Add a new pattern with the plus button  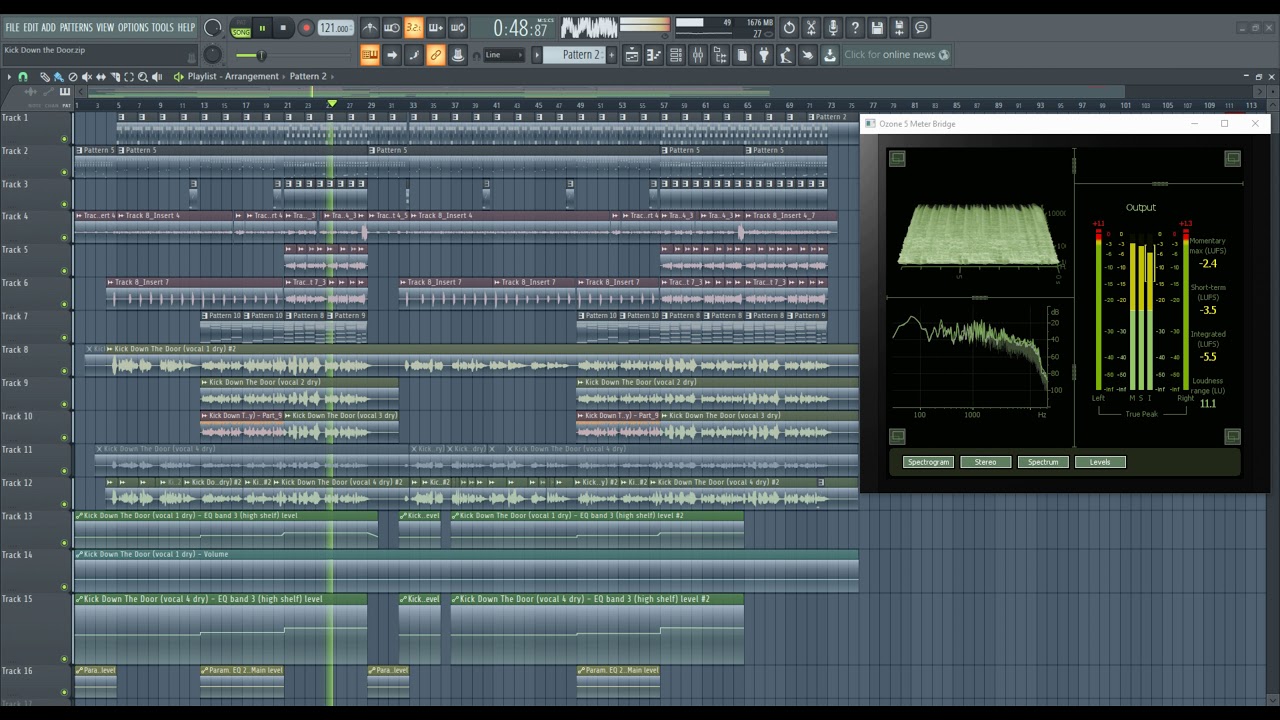click(610, 55)
